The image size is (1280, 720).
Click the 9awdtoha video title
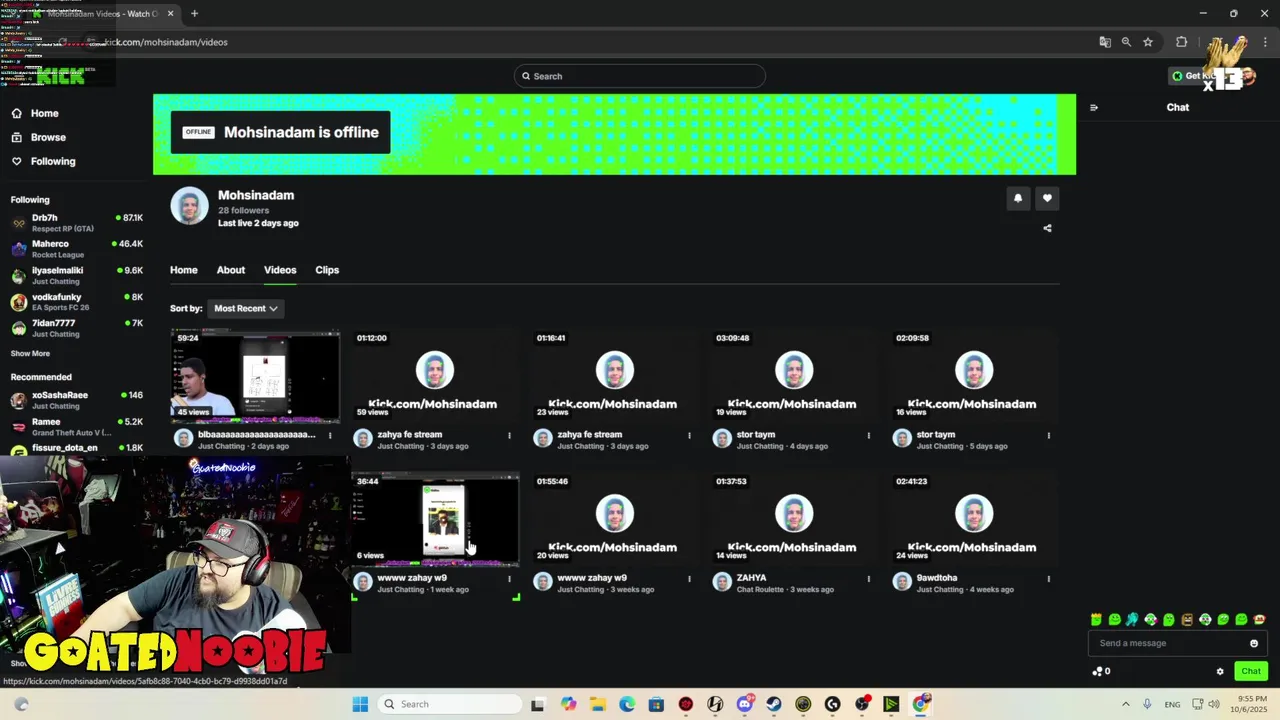pos(937,578)
